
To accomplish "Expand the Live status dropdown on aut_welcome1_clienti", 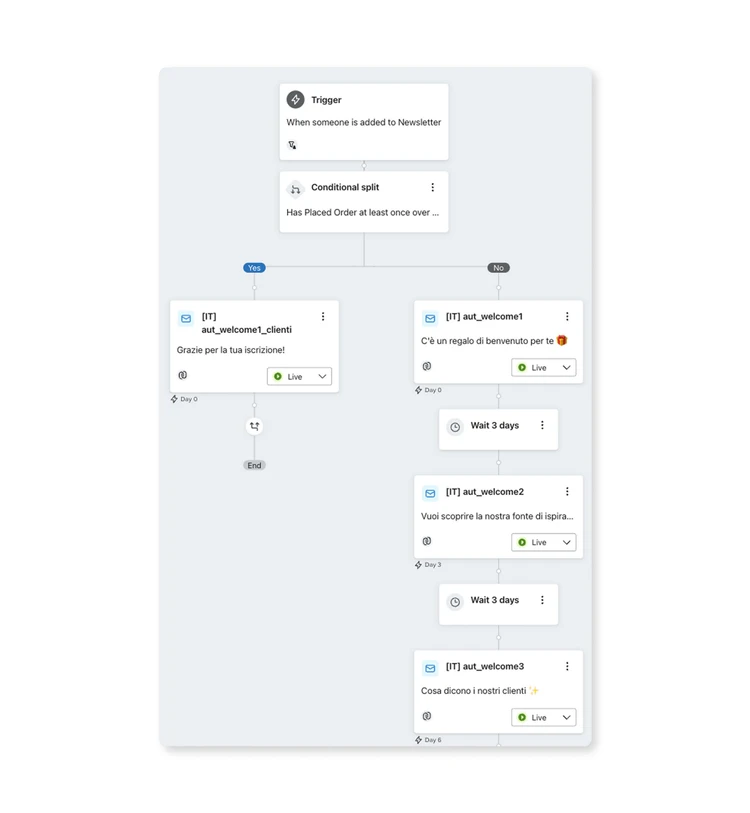I will coord(299,377).
